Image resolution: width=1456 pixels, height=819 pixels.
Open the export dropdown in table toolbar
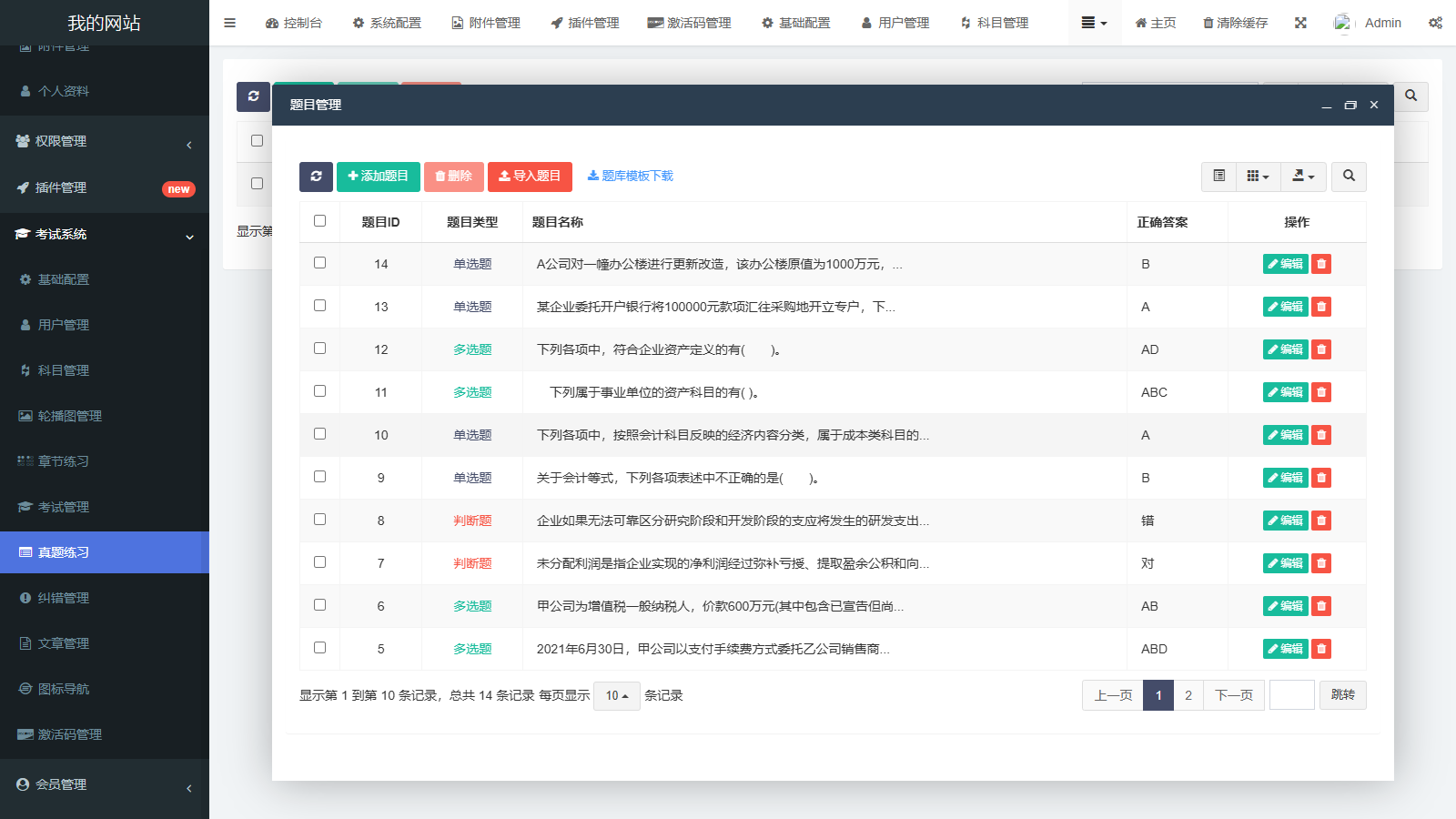[1303, 177]
